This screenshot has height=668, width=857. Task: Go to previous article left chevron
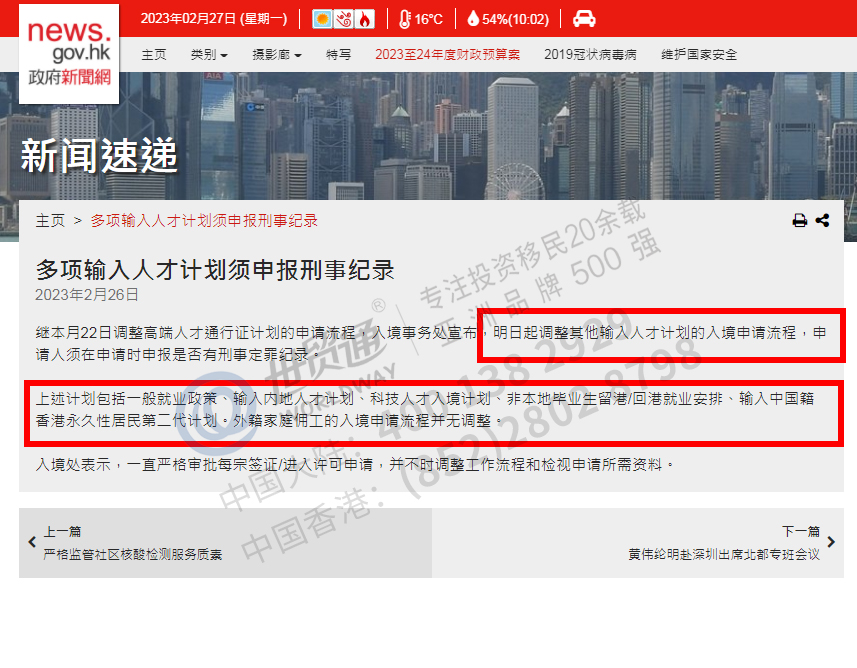coord(32,542)
